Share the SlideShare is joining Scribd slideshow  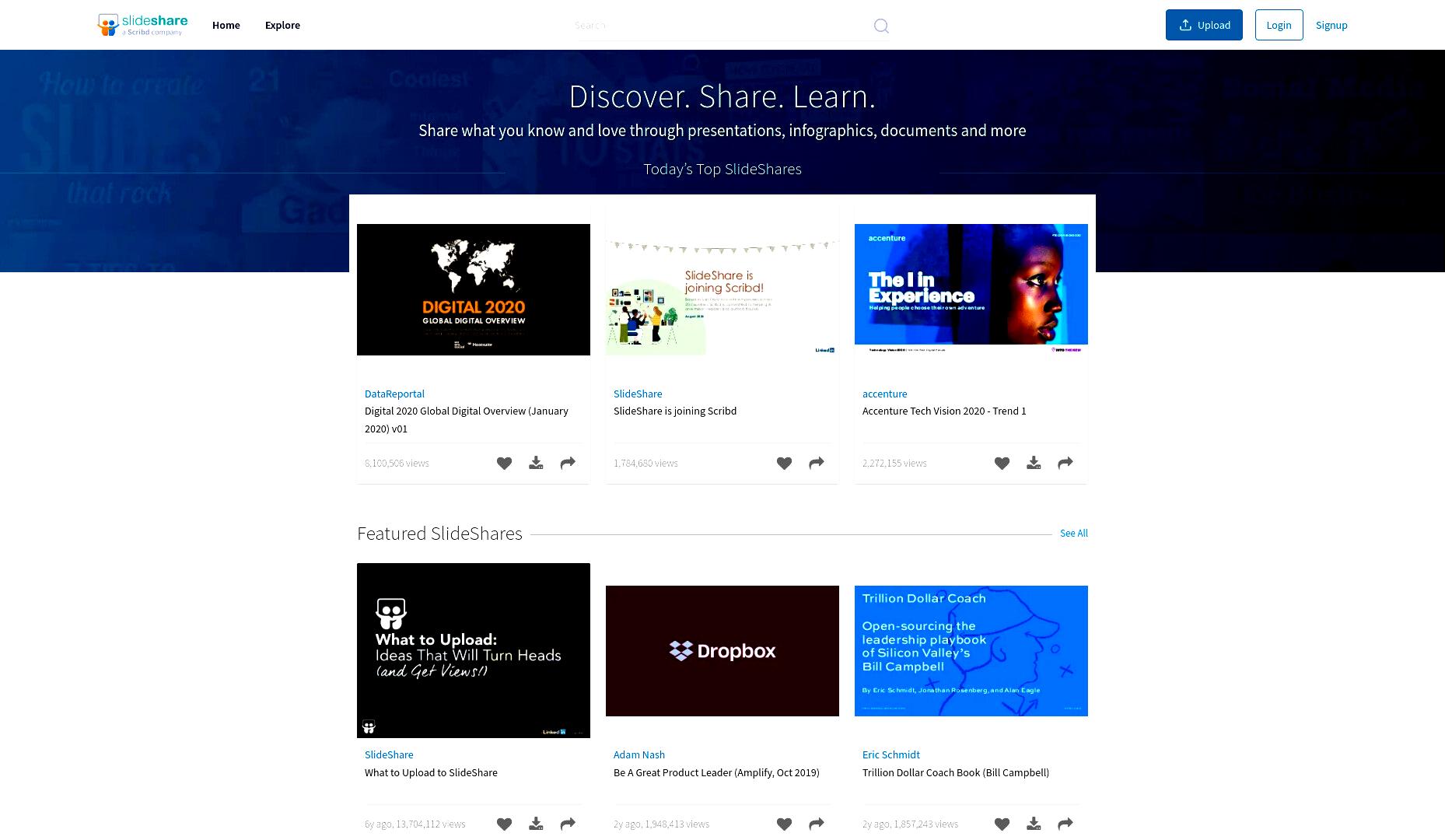(817, 463)
